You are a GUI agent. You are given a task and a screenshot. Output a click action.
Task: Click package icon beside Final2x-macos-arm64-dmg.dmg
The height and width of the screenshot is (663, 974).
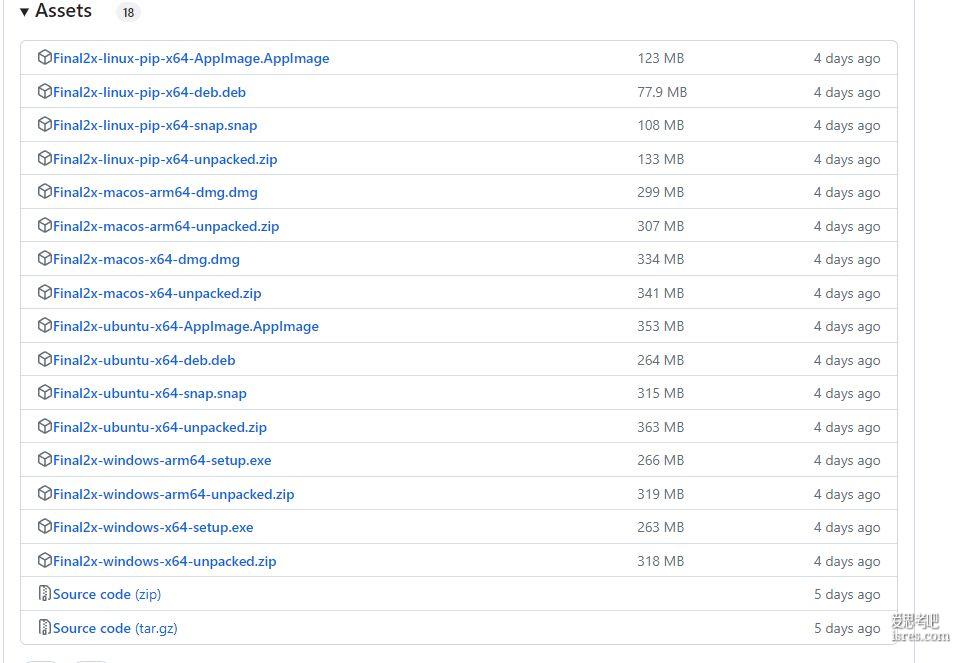point(45,191)
